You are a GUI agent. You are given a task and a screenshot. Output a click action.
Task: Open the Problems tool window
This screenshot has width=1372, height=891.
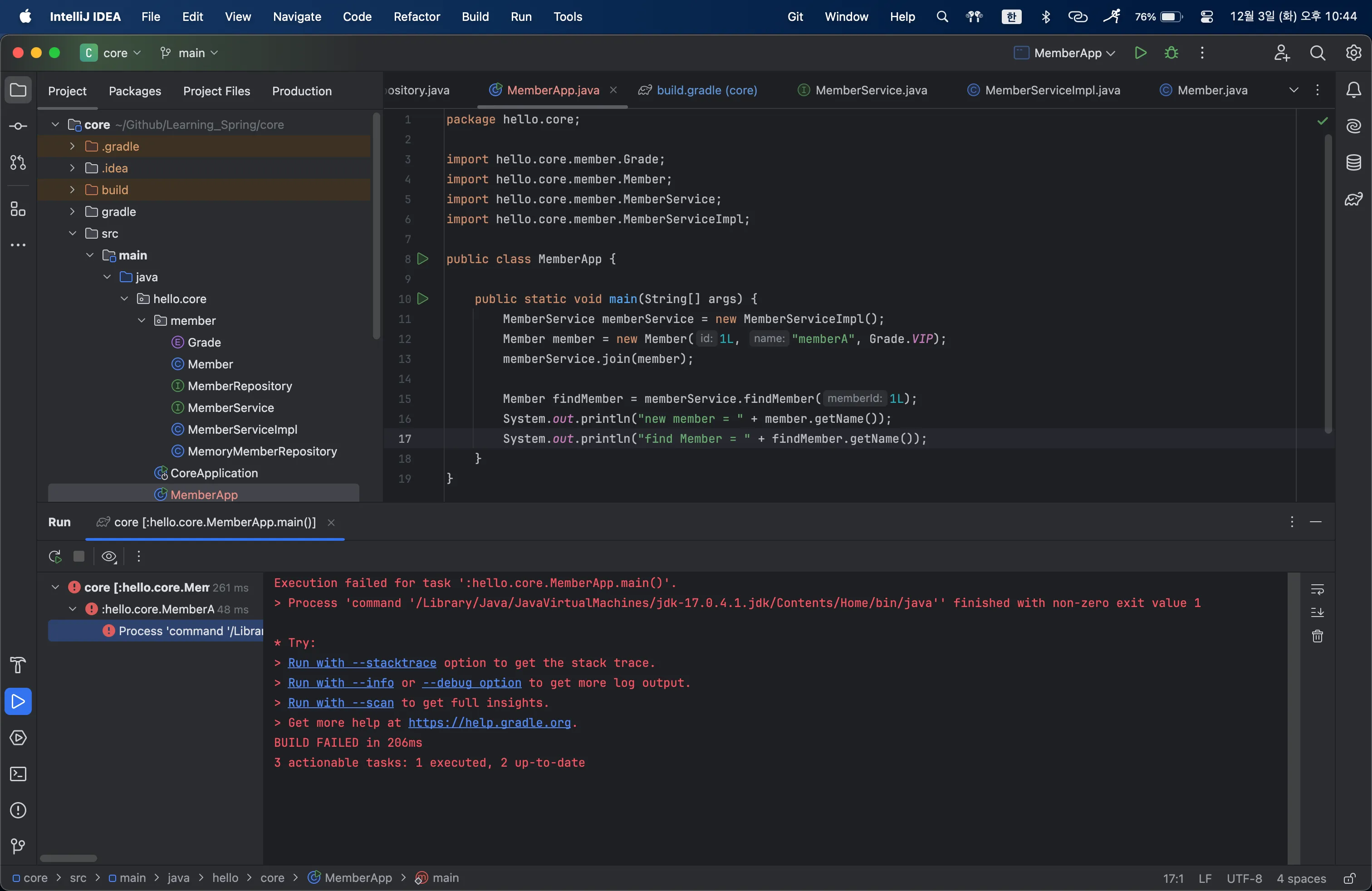[x=19, y=810]
